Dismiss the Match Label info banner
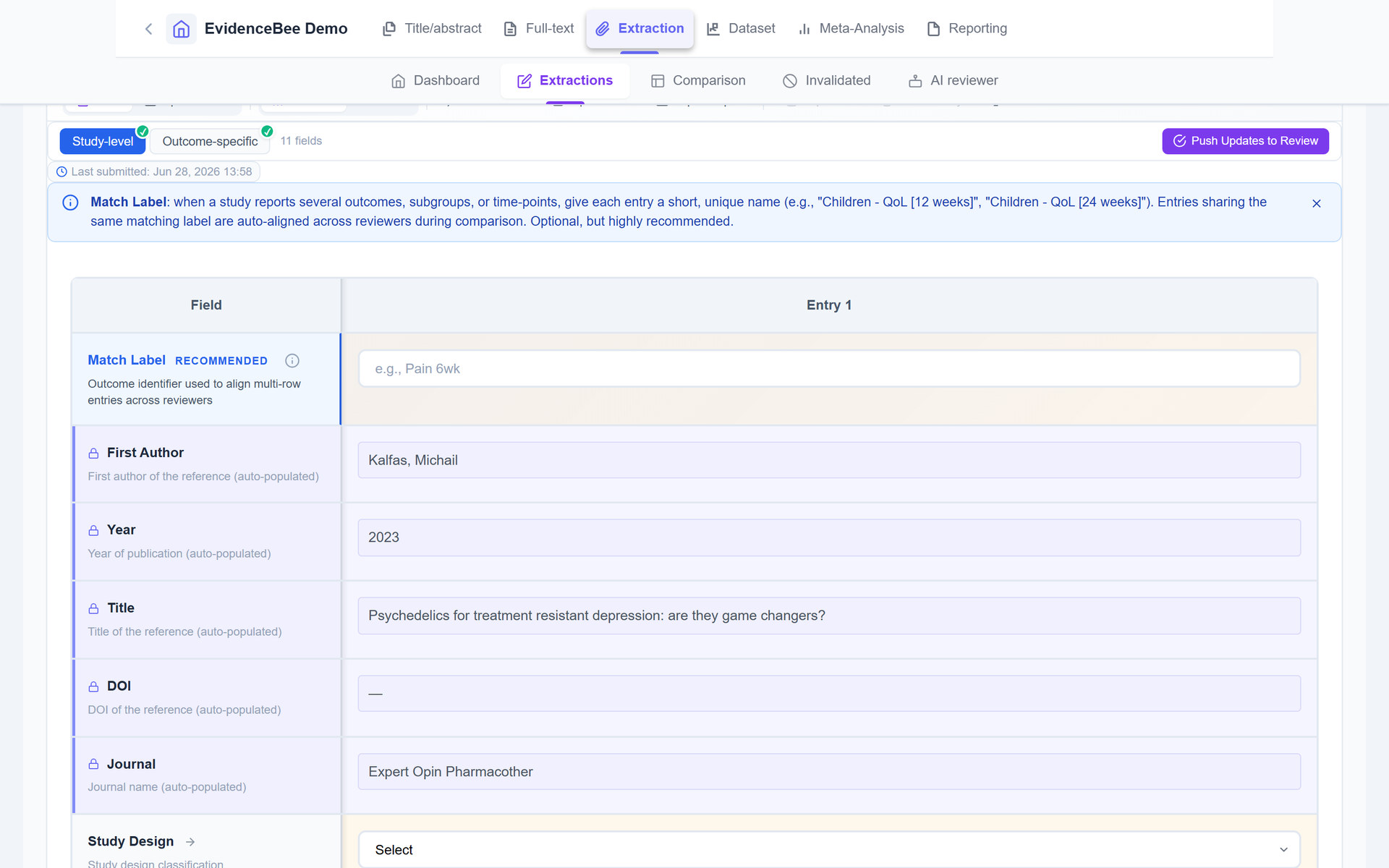This screenshot has width=1389, height=868. (1317, 204)
